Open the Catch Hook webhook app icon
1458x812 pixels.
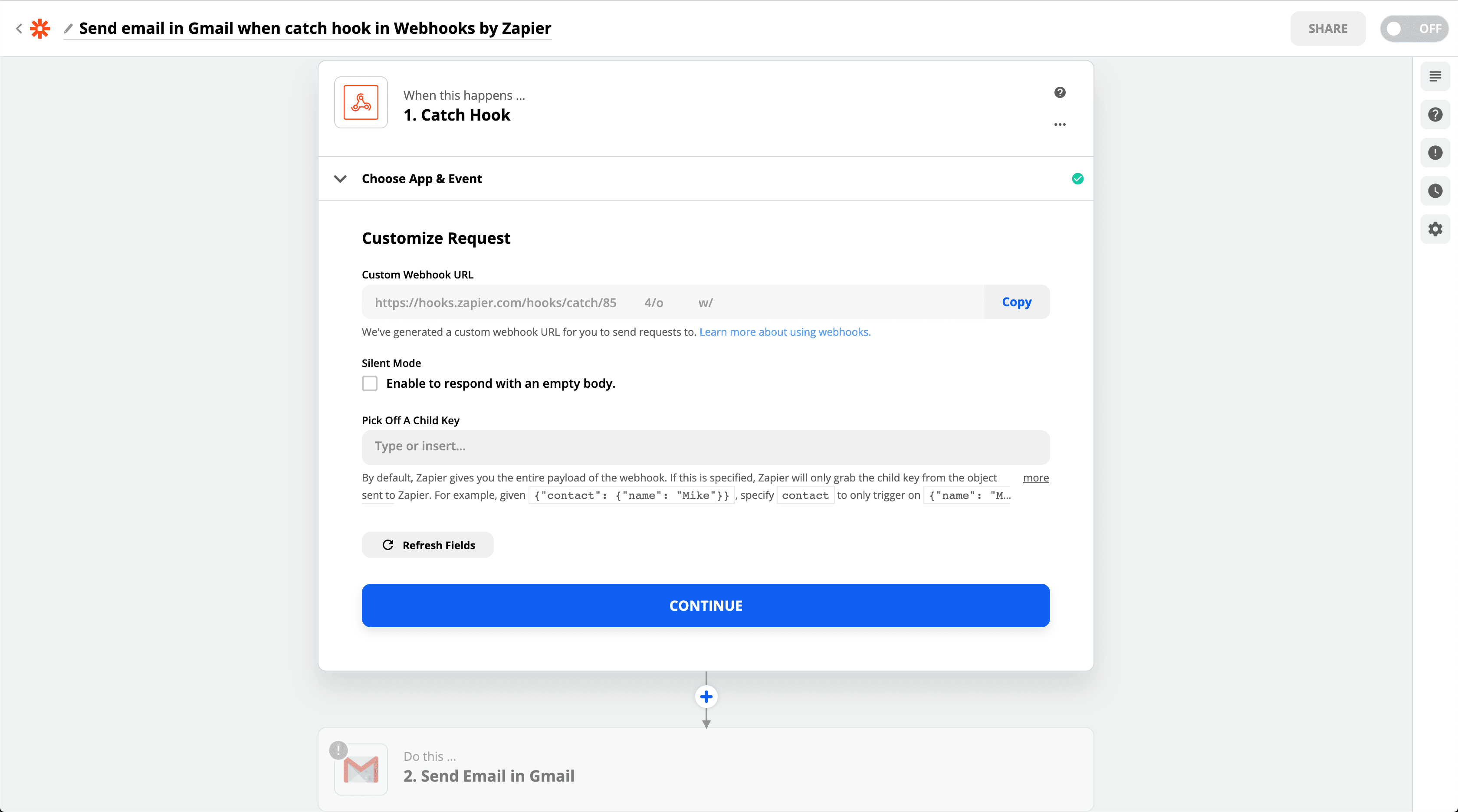tap(361, 102)
